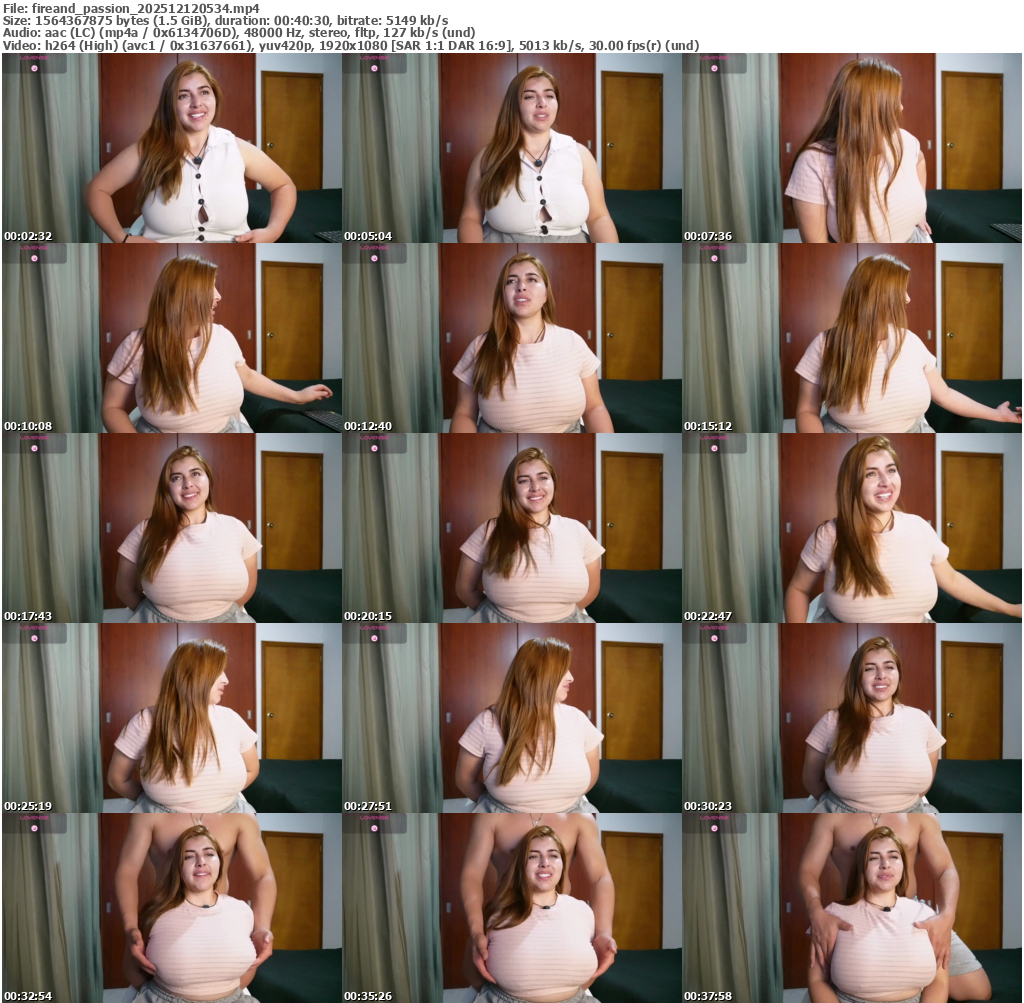
Task: Select the frame at 00:20:15
Action: 512,528
